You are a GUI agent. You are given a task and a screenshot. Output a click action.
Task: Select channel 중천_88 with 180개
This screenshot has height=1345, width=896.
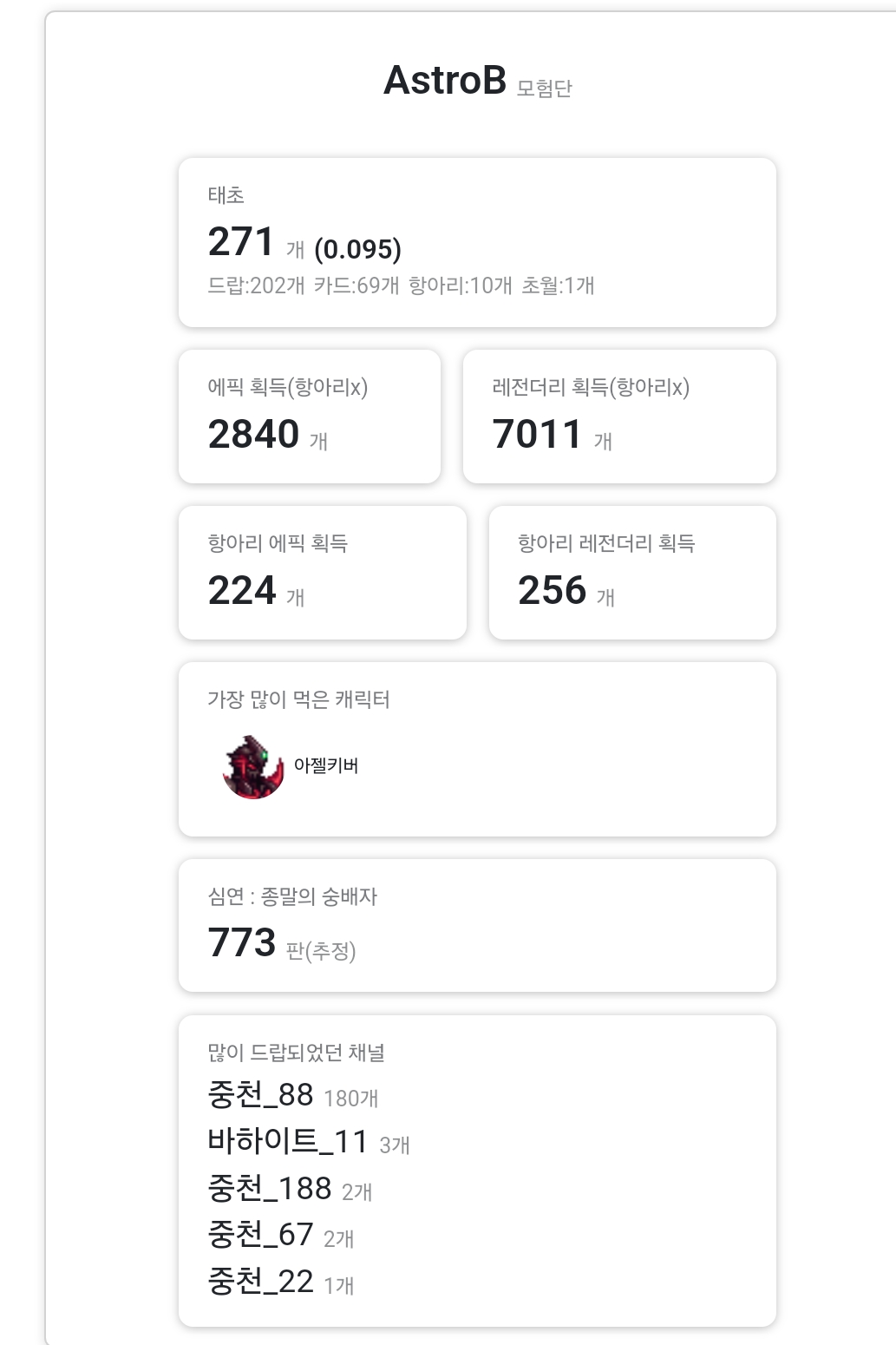coord(261,1095)
